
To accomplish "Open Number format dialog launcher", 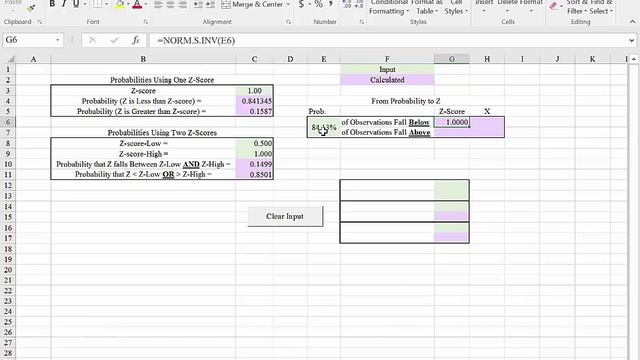I will click(x=362, y=22).
